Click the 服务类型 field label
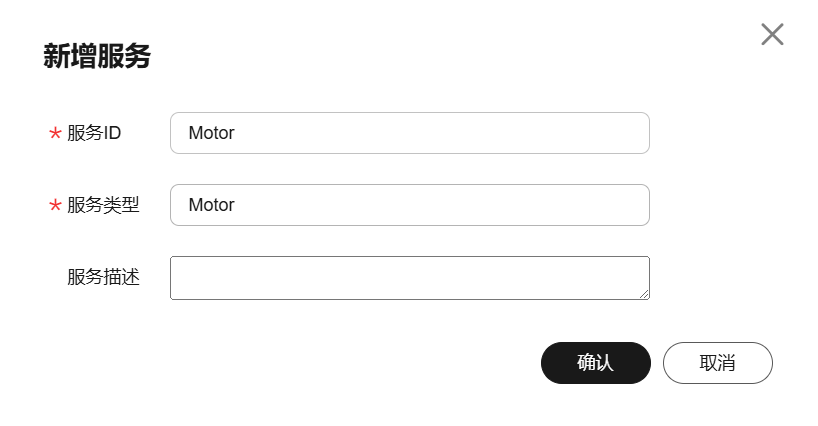 point(103,205)
